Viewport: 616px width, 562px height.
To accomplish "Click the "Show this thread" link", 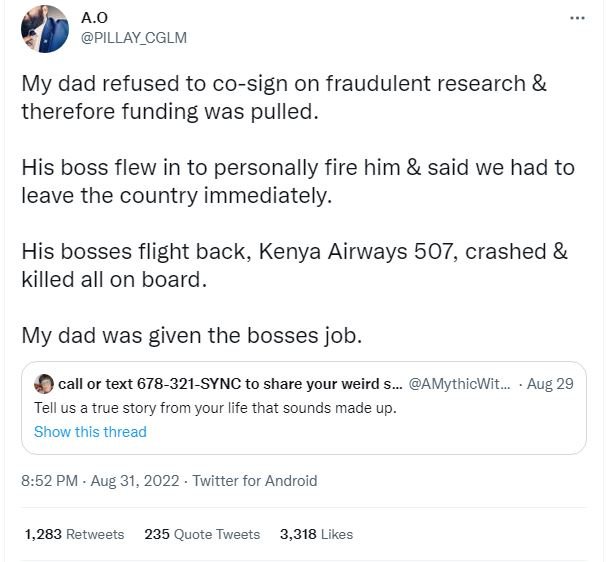I will [90, 432].
